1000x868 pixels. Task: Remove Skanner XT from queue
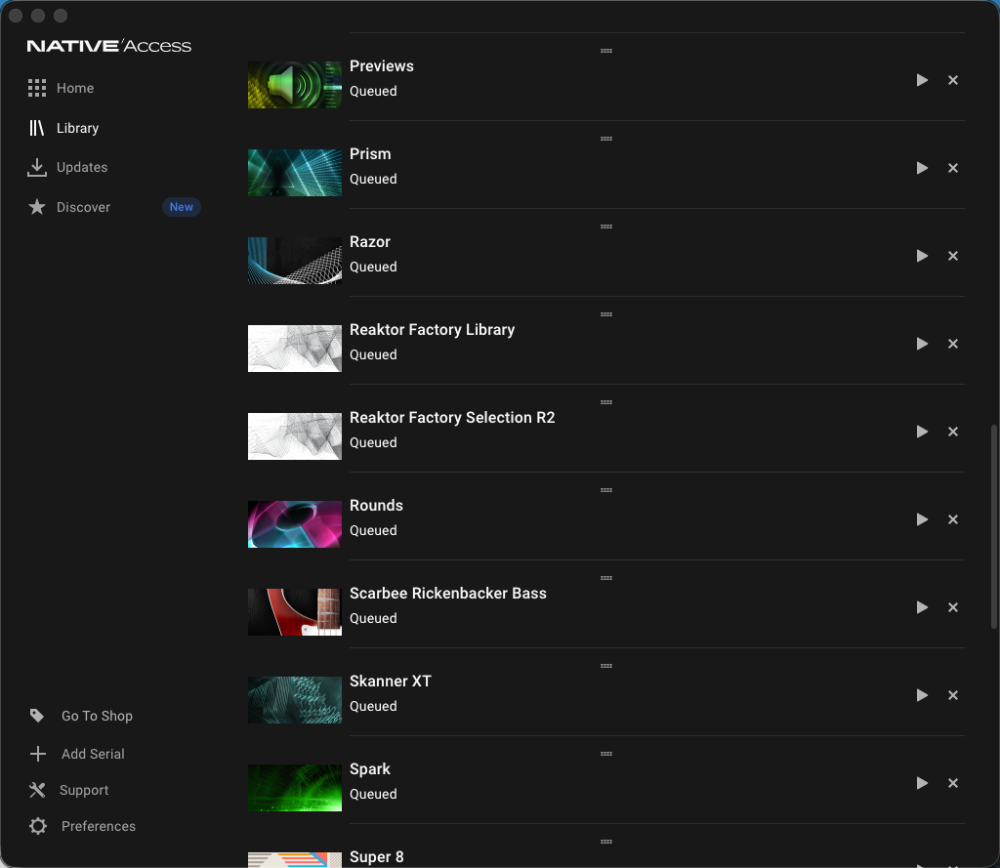pos(953,695)
